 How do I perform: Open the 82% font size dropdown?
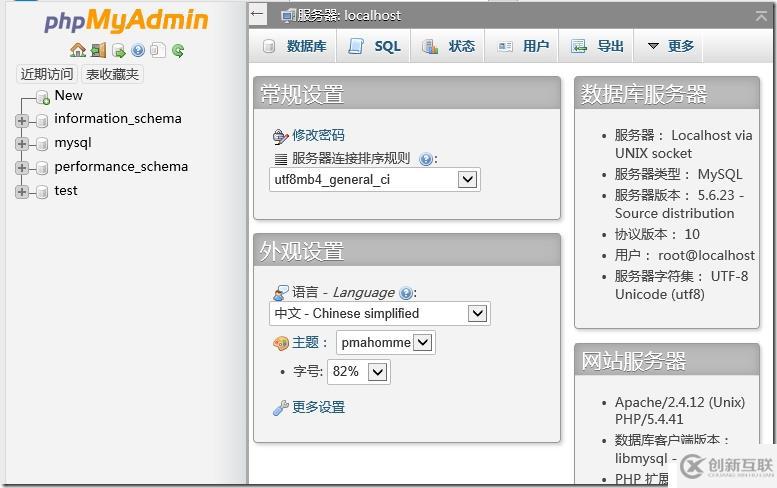[359, 372]
